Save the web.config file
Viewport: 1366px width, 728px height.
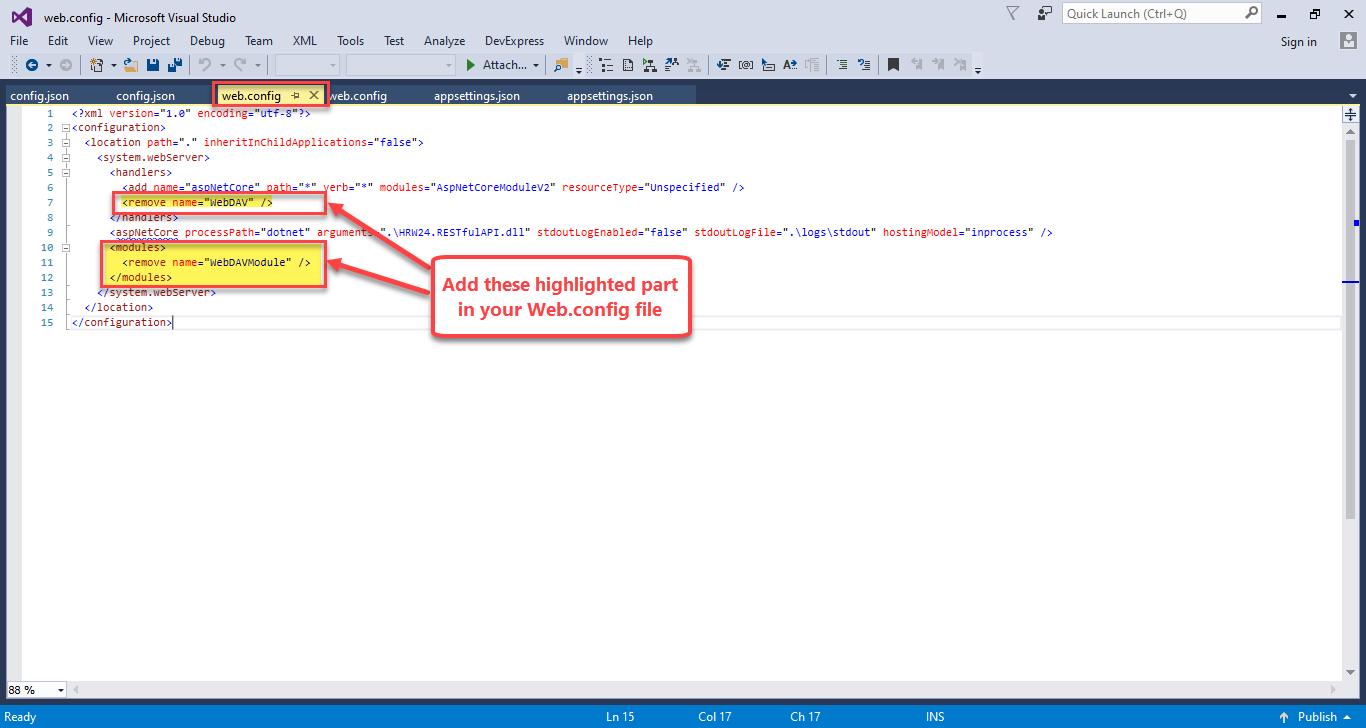tap(152, 64)
